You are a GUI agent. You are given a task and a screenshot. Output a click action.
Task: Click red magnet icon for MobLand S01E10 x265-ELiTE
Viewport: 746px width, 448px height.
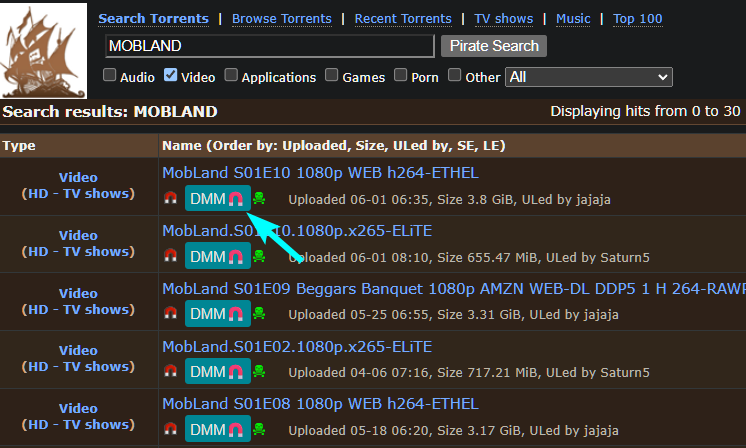(x=170, y=256)
